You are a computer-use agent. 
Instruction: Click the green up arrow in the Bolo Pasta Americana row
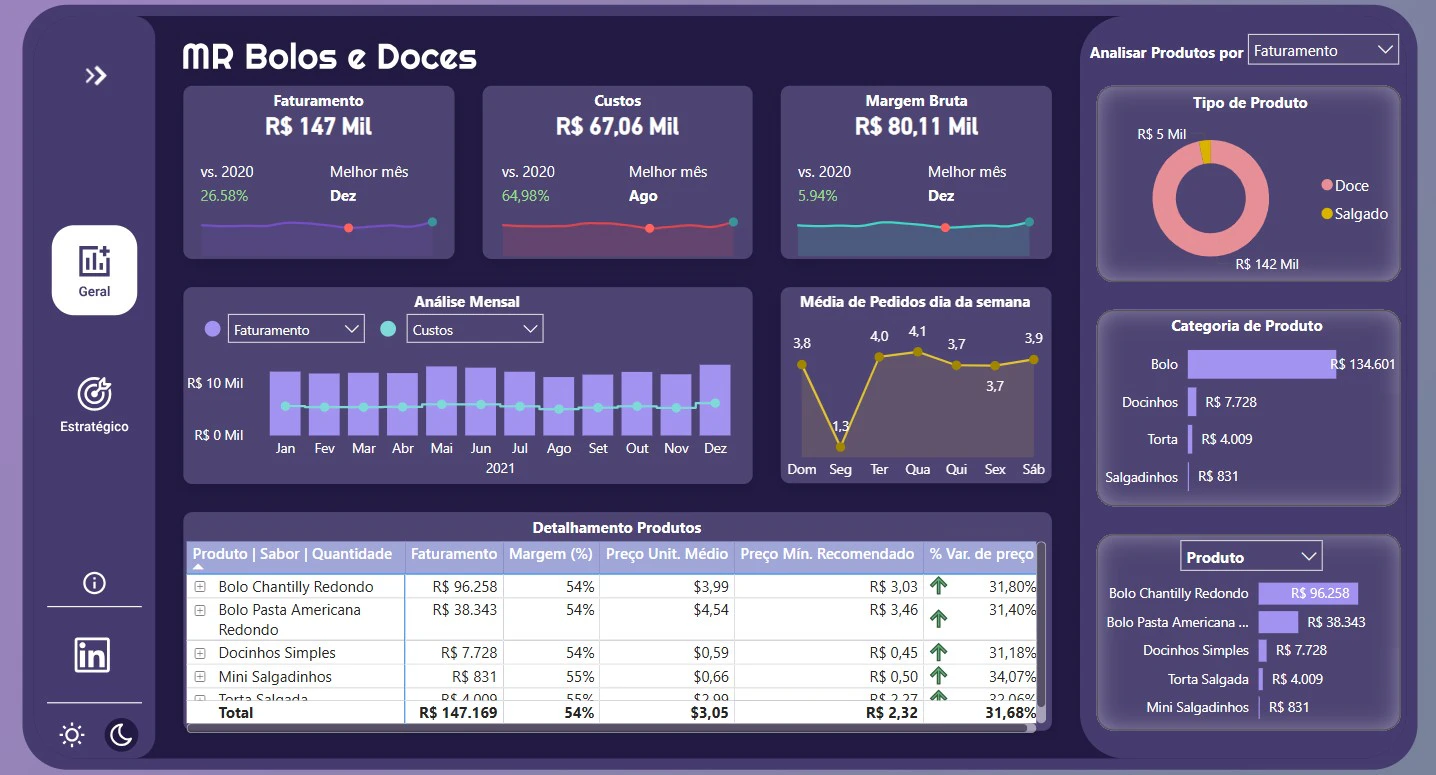938,619
